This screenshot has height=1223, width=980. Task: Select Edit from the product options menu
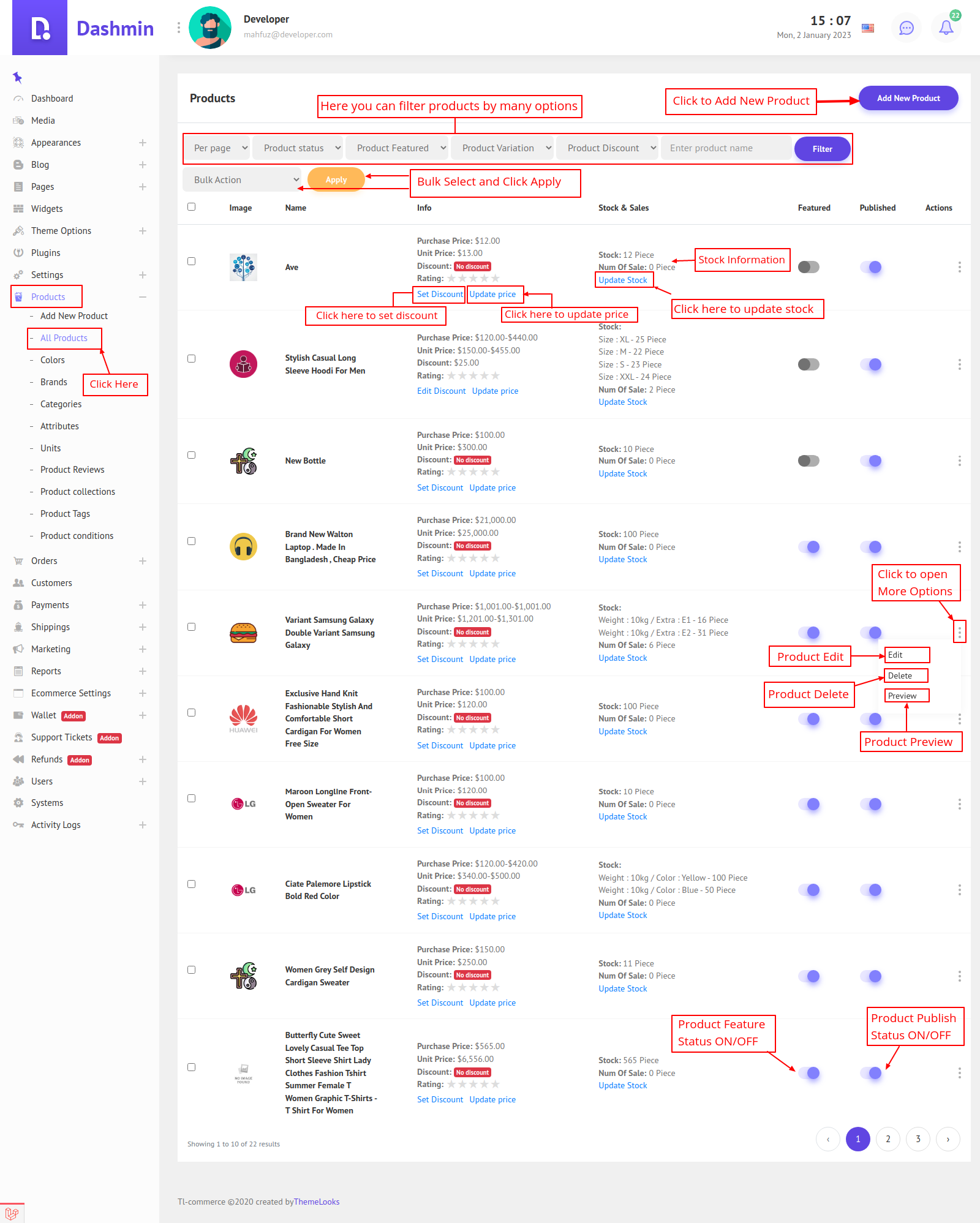tap(895, 655)
